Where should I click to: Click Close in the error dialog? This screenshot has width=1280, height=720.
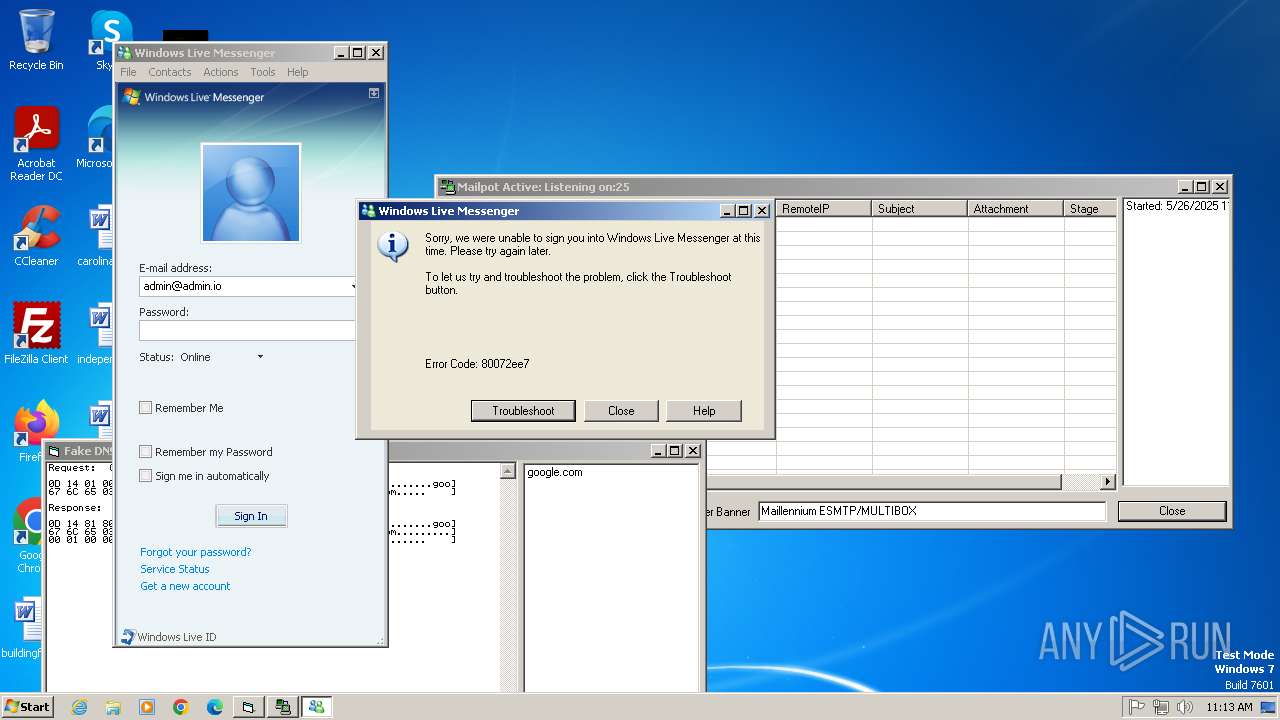[621, 411]
